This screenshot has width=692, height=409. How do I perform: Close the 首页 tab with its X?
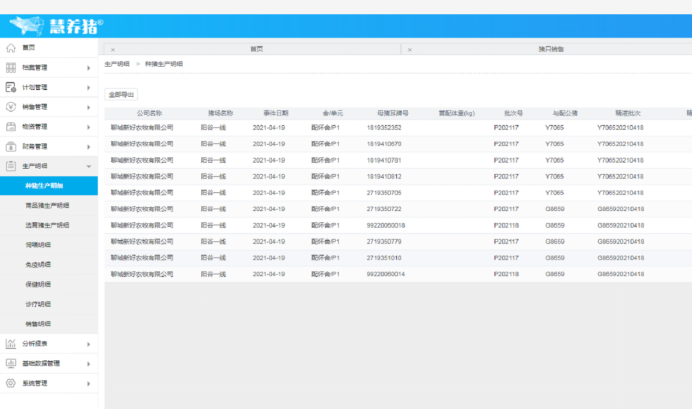113,50
